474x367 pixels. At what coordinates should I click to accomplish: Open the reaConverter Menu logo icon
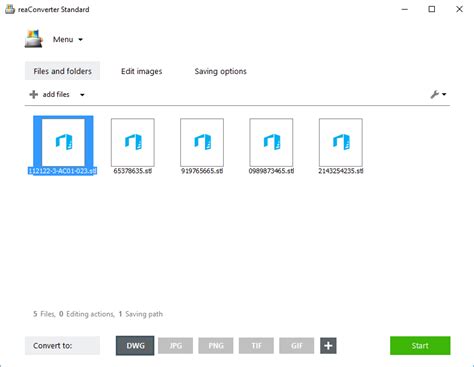tap(34, 39)
